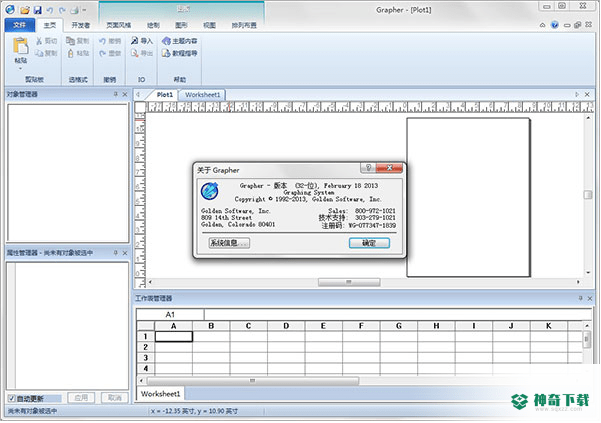Click the large Paste (粘贴) clipboard icon
The image size is (601, 423).
pos(21,46)
